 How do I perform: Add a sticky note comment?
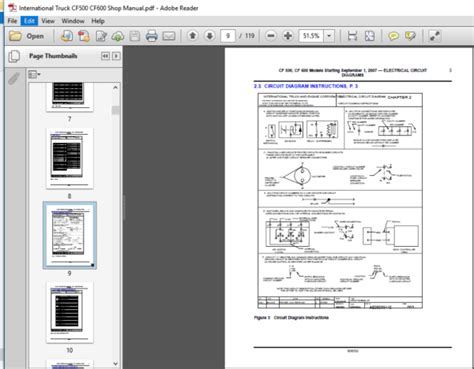pos(393,36)
